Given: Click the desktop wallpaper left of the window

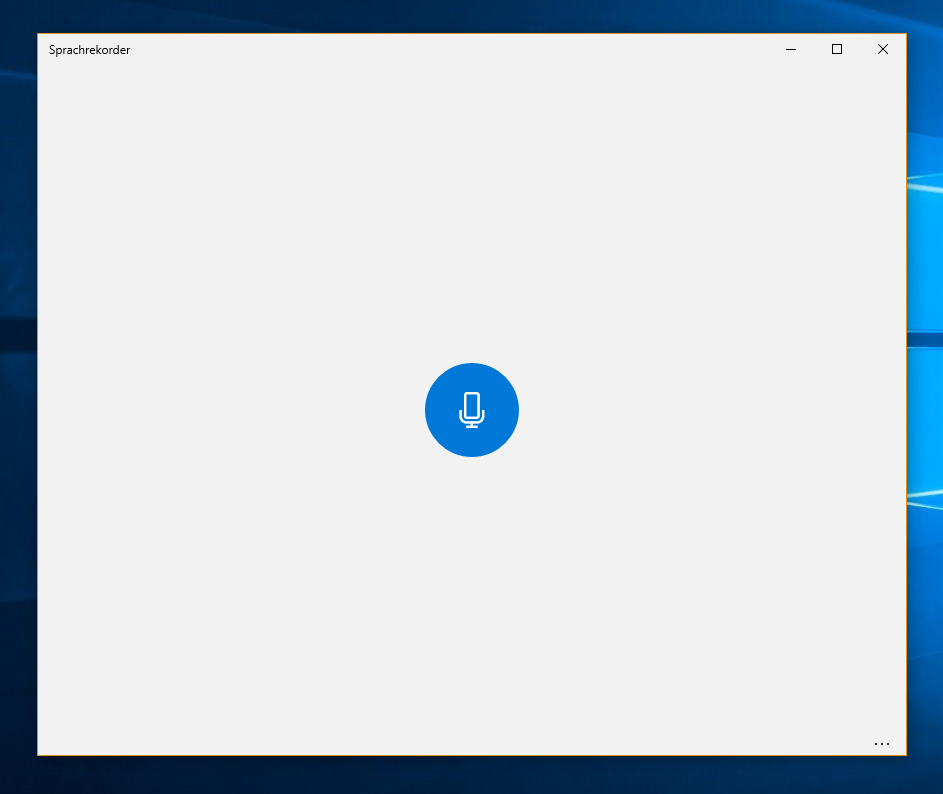Looking at the screenshot, I should coord(18,400).
